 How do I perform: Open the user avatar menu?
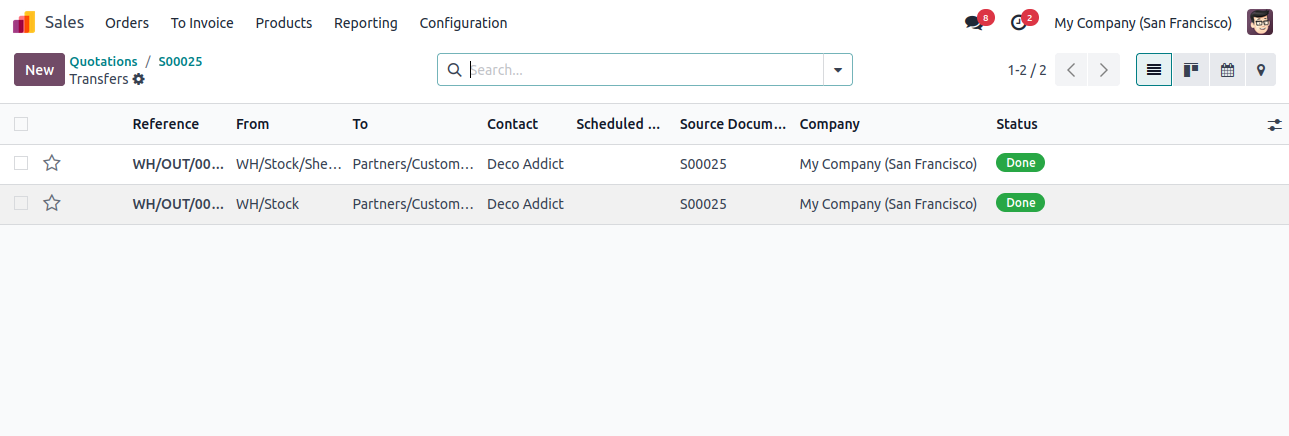coord(1260,22)
